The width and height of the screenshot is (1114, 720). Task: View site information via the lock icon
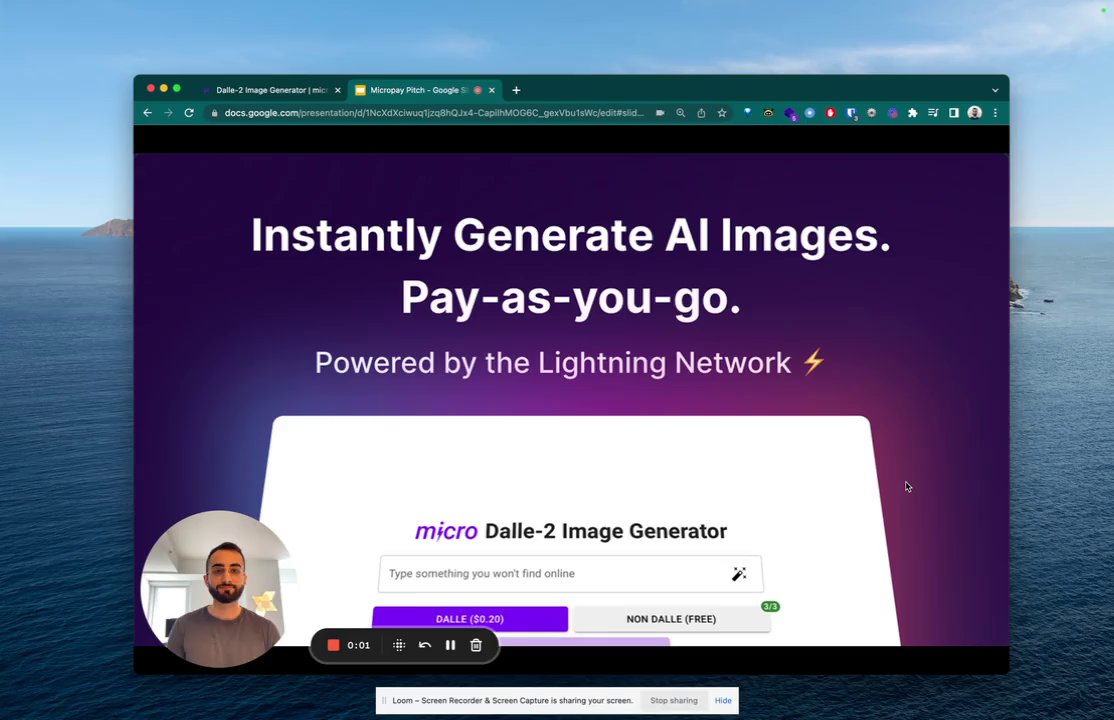pos(215,113)
